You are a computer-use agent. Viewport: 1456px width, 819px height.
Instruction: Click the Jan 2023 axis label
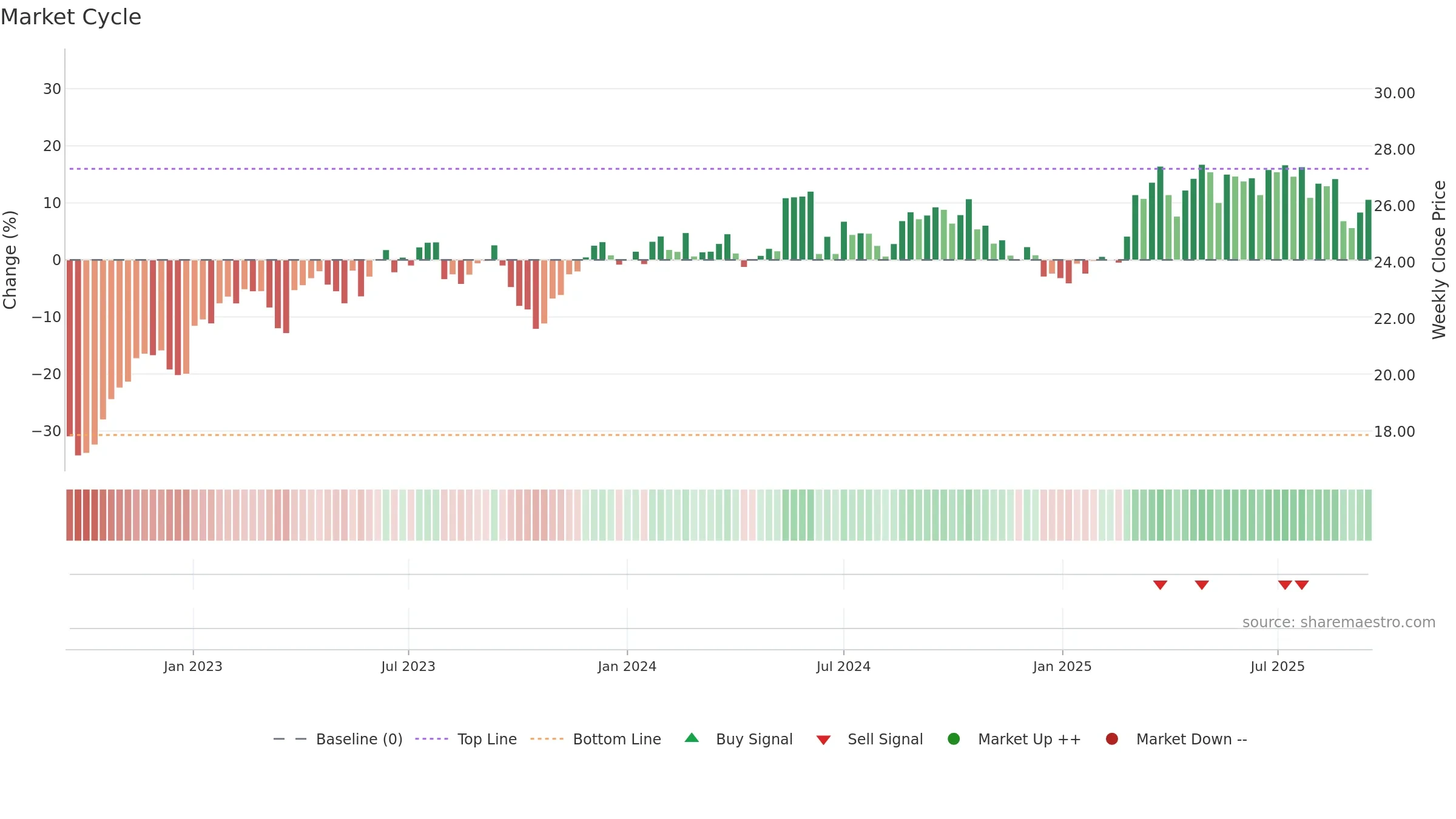(x=193, y=666)
